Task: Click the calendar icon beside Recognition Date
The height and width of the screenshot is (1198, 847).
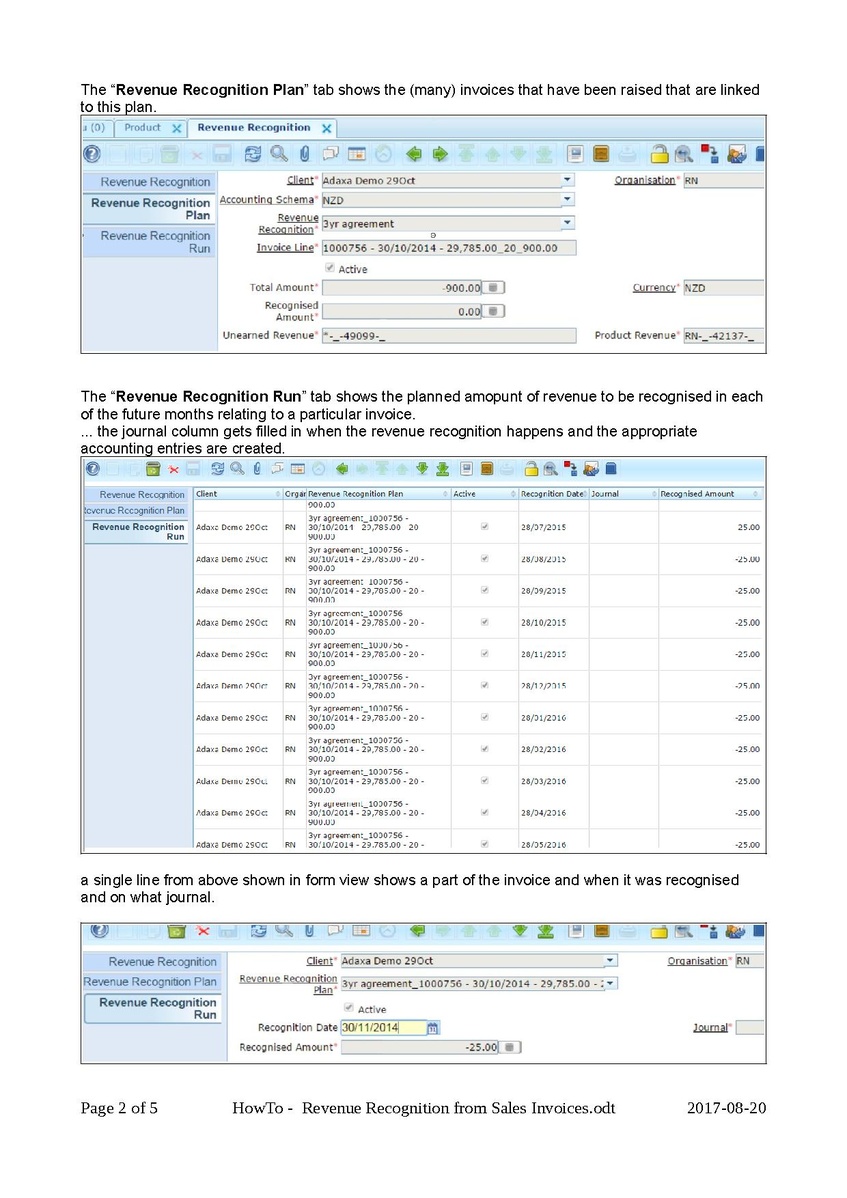Action: tap(433, 1027)
